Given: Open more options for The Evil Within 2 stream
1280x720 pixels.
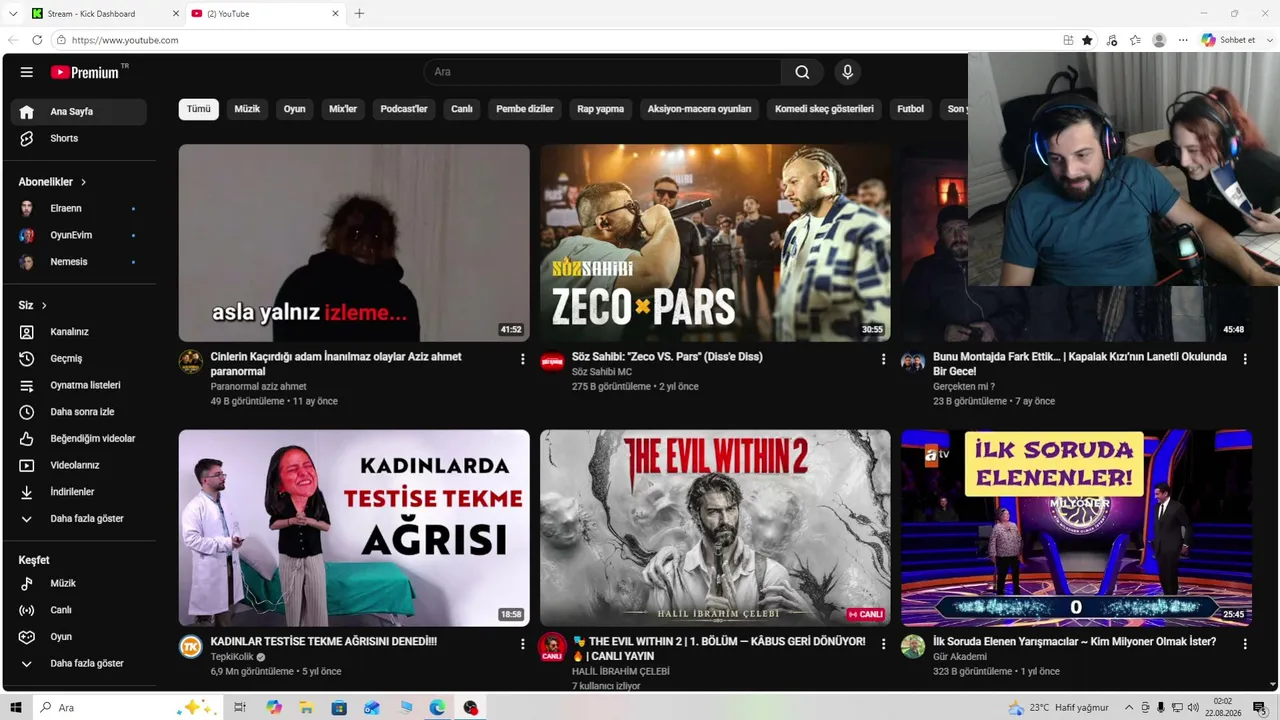Looking at the screenshot, I should click(883, 644).
